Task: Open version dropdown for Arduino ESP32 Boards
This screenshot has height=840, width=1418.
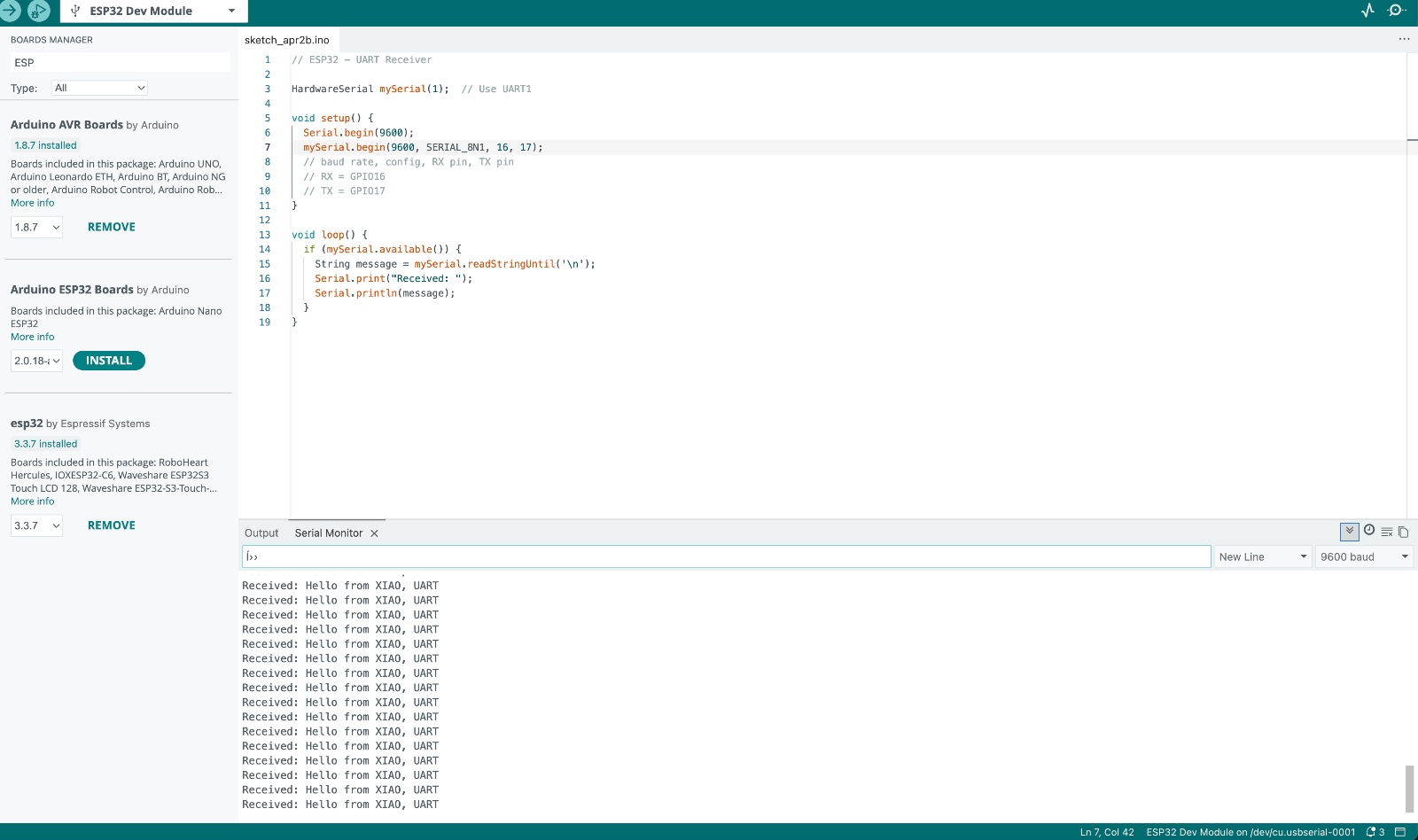Action: point(37,361)
